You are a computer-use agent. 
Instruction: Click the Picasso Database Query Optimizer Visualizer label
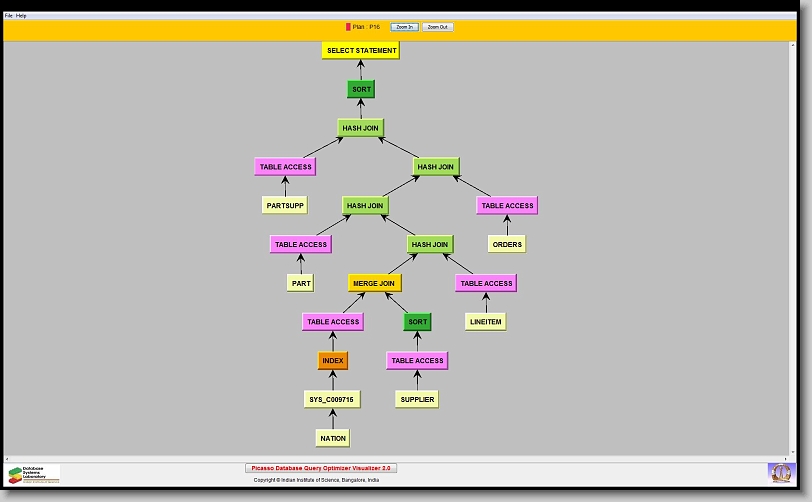click(x=321, y=468)
